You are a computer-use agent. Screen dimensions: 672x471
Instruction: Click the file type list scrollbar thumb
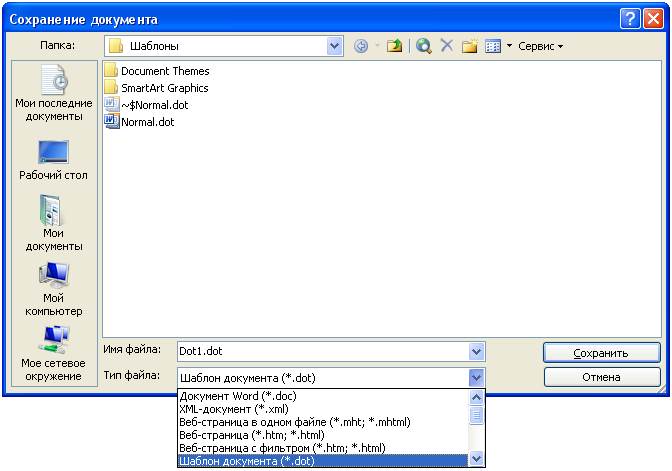point(476,415)
